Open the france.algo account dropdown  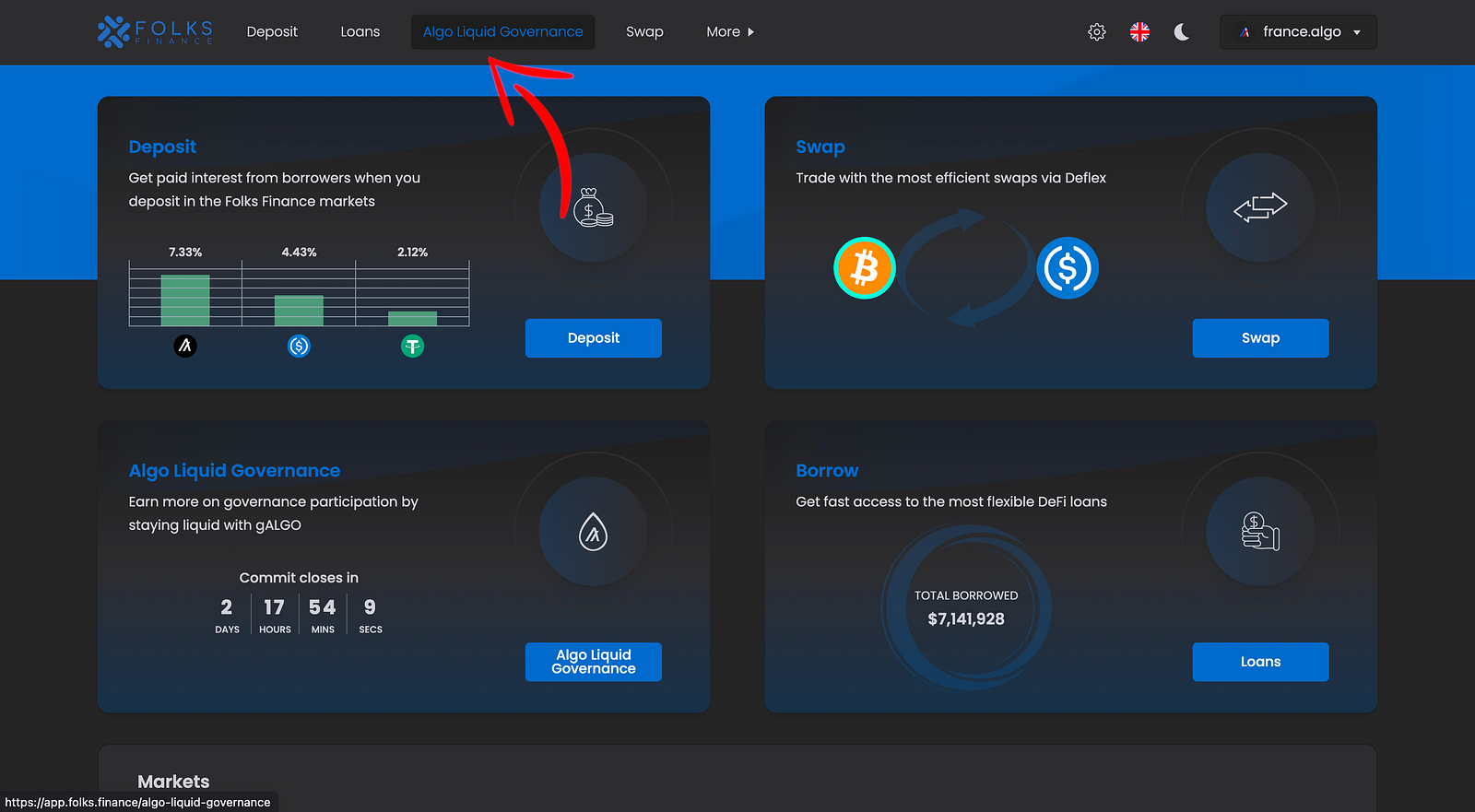[1298, 32]
